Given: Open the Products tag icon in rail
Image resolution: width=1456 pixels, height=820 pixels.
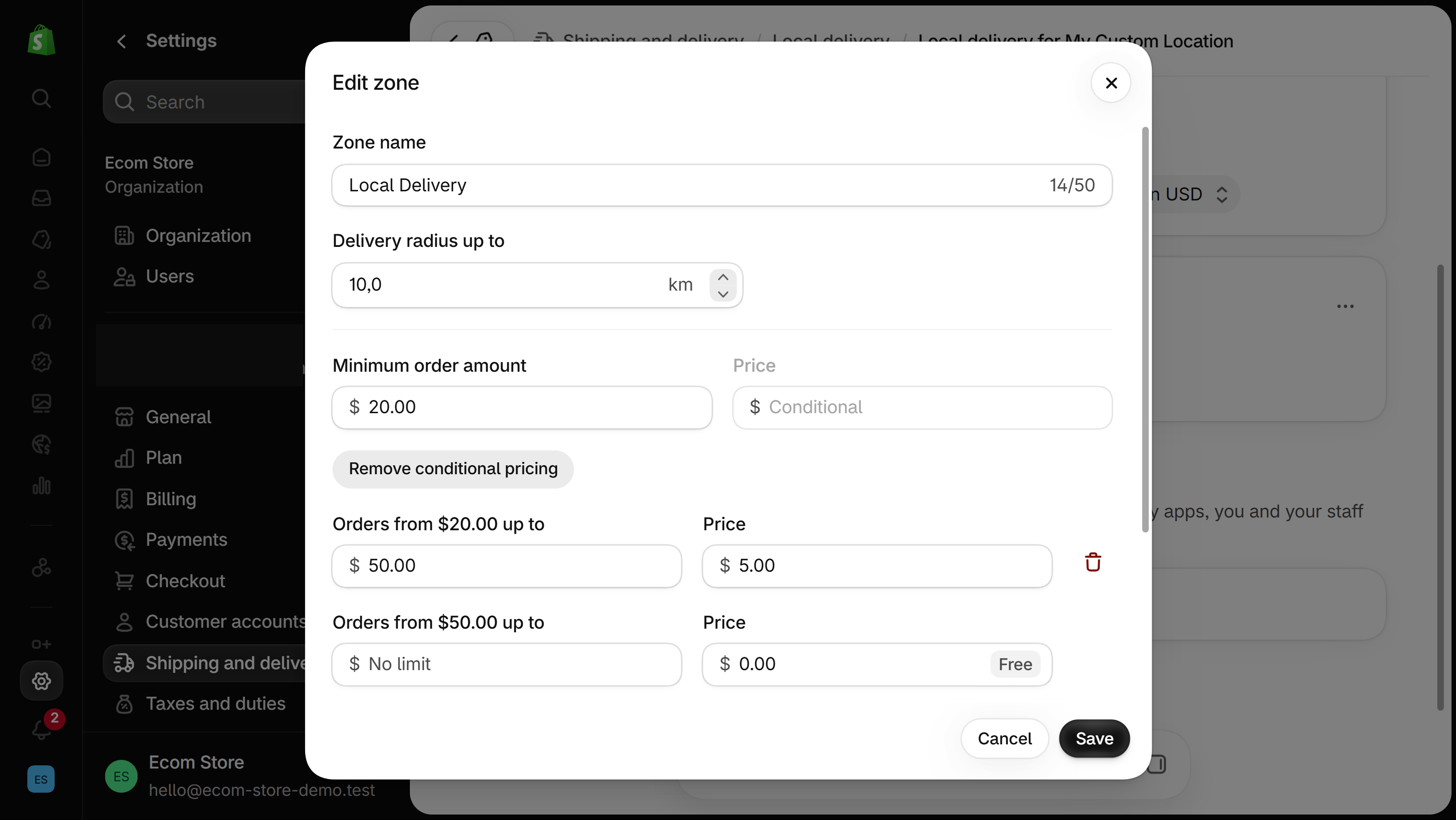Looking at the screenshot, I should [41, 239].
